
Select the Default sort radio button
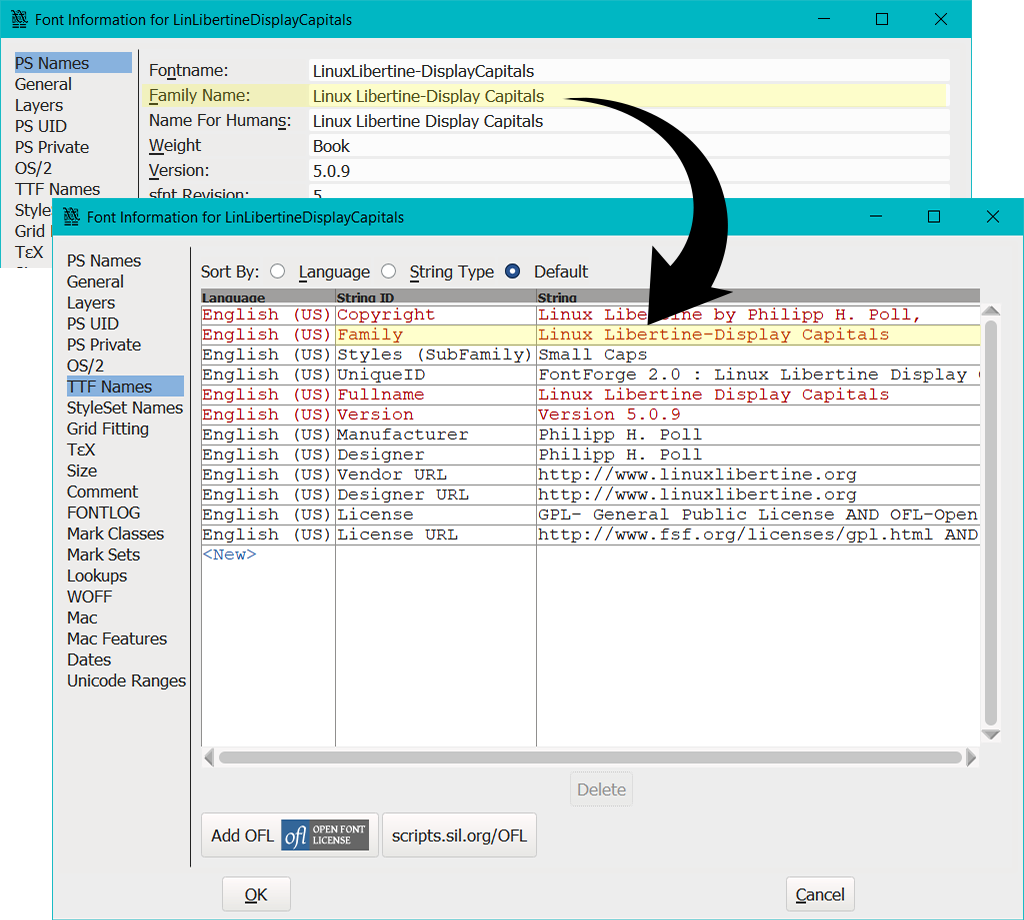(513, 271)
